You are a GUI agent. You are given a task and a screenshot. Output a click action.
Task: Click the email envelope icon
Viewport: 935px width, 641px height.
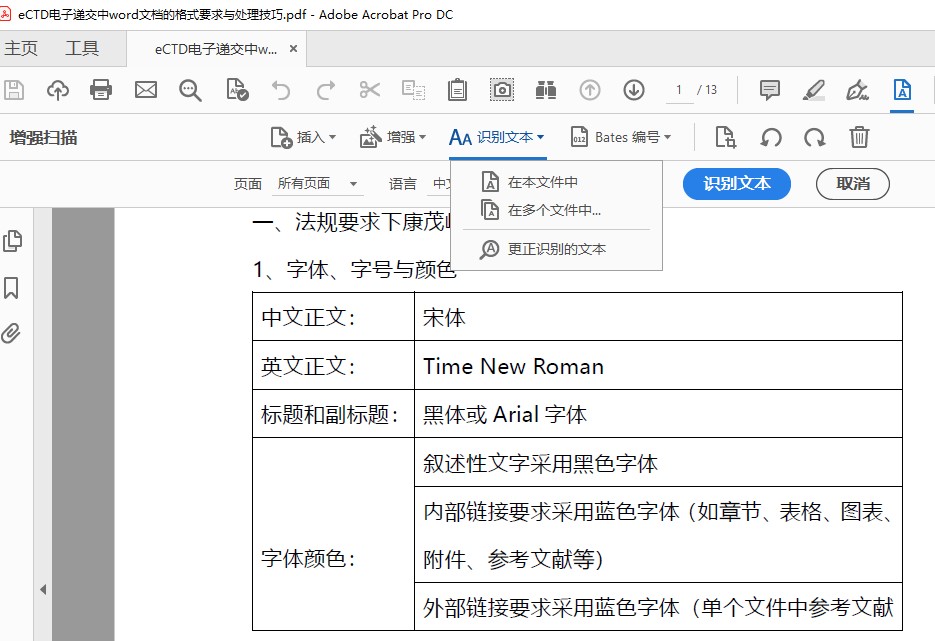(146, 90)
